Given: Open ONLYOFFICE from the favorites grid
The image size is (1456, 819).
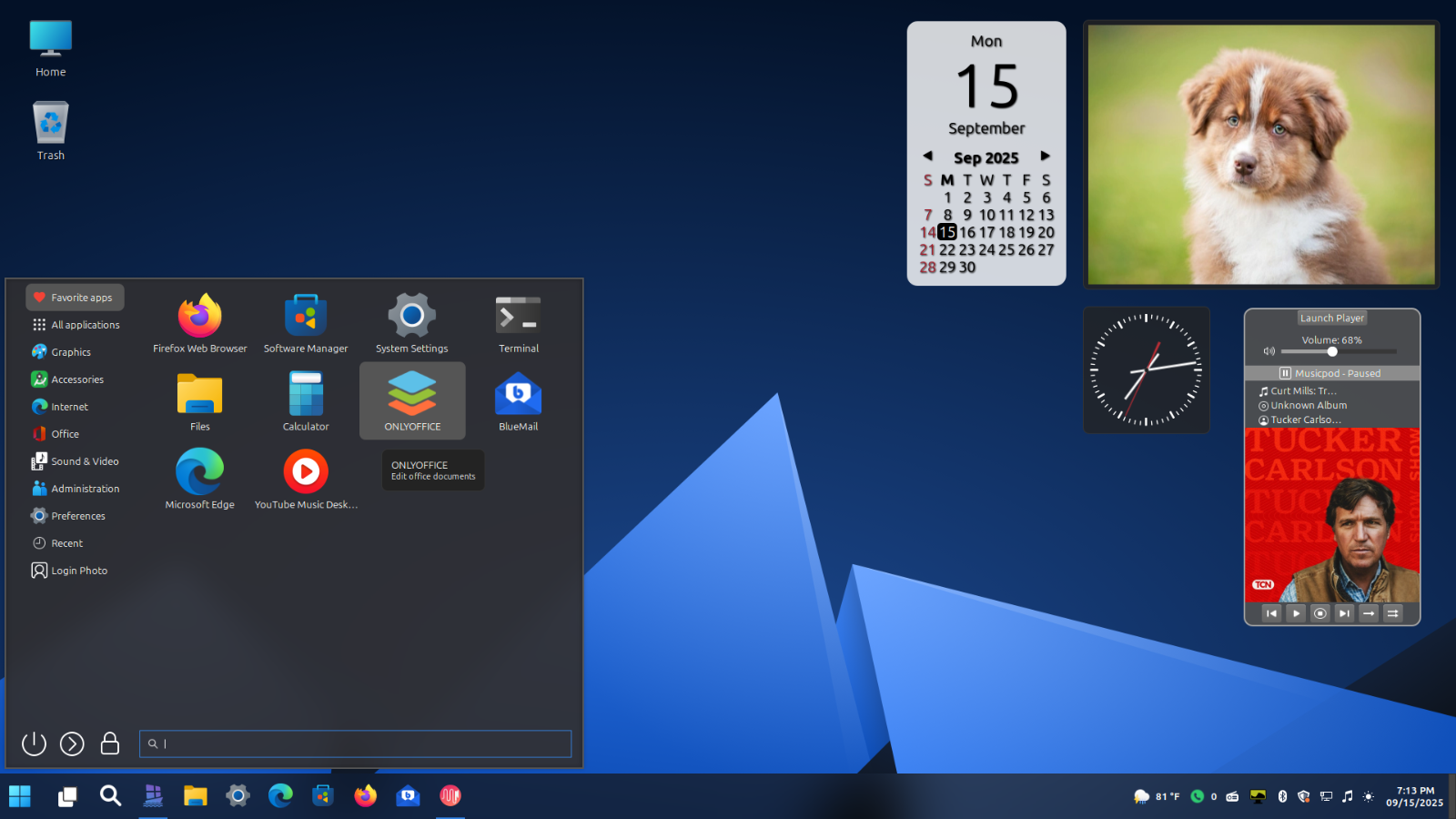Looking at the screenshot, I should point(412,400).
